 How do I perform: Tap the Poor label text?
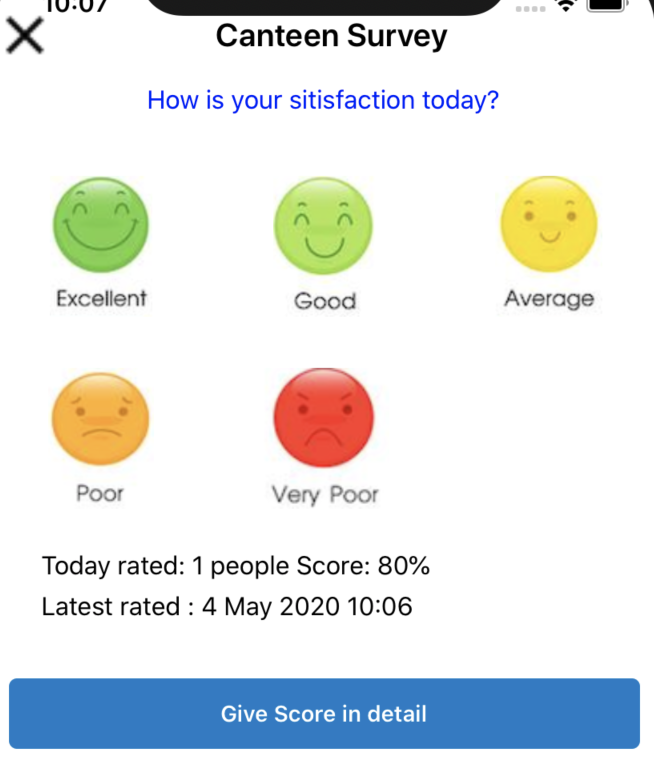click(x=100, y=493)
